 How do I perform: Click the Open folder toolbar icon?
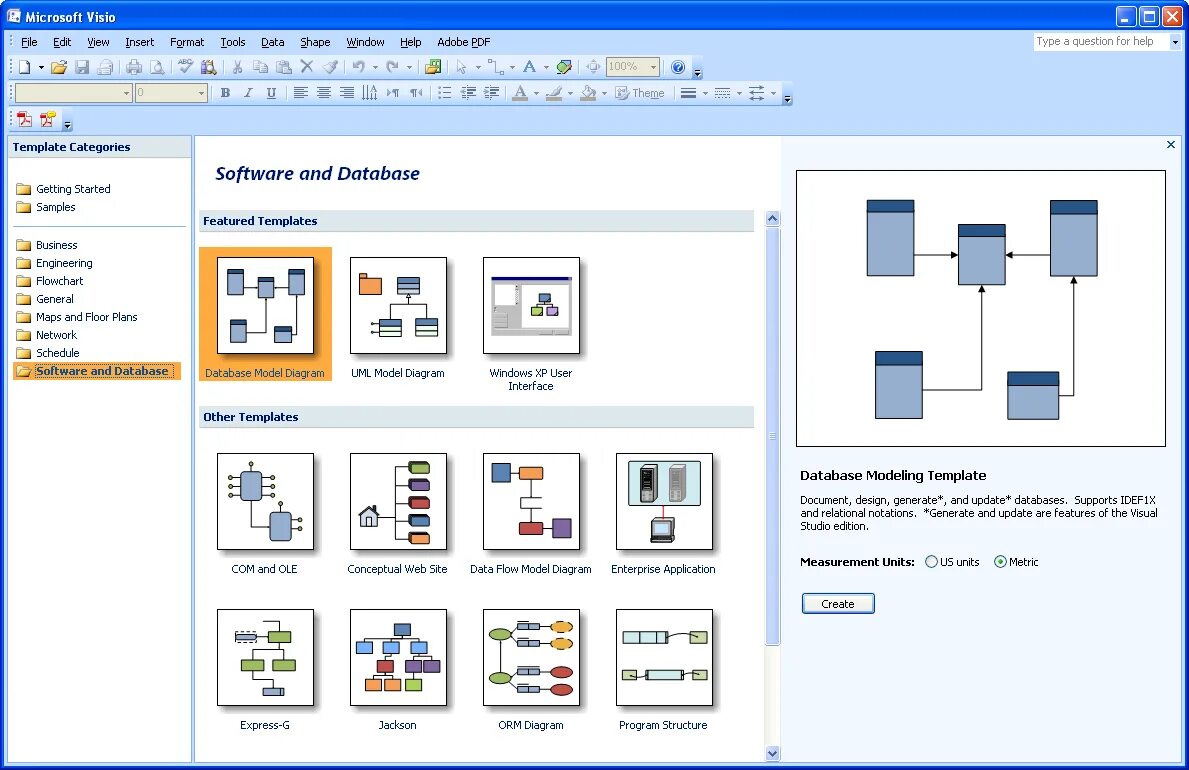tap(58, 67)
